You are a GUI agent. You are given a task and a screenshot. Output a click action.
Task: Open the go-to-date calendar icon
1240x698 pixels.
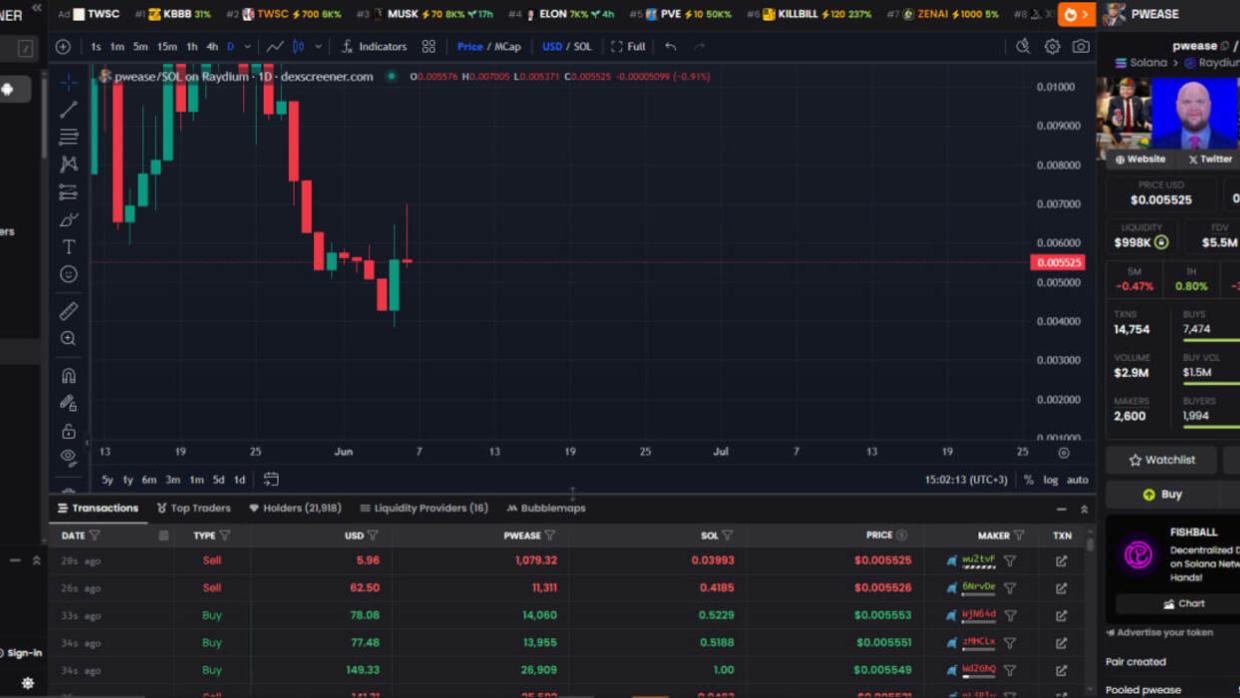pos(271,480)
